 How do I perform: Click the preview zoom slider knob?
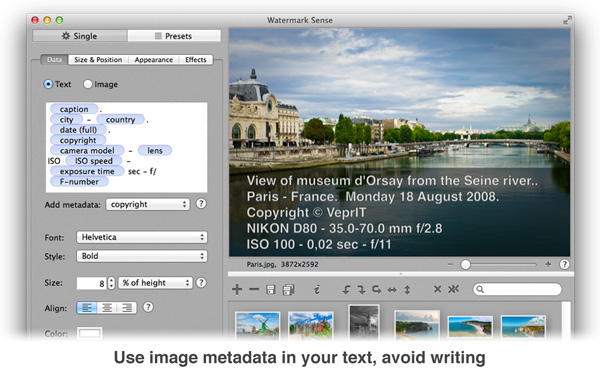point(465,264)
